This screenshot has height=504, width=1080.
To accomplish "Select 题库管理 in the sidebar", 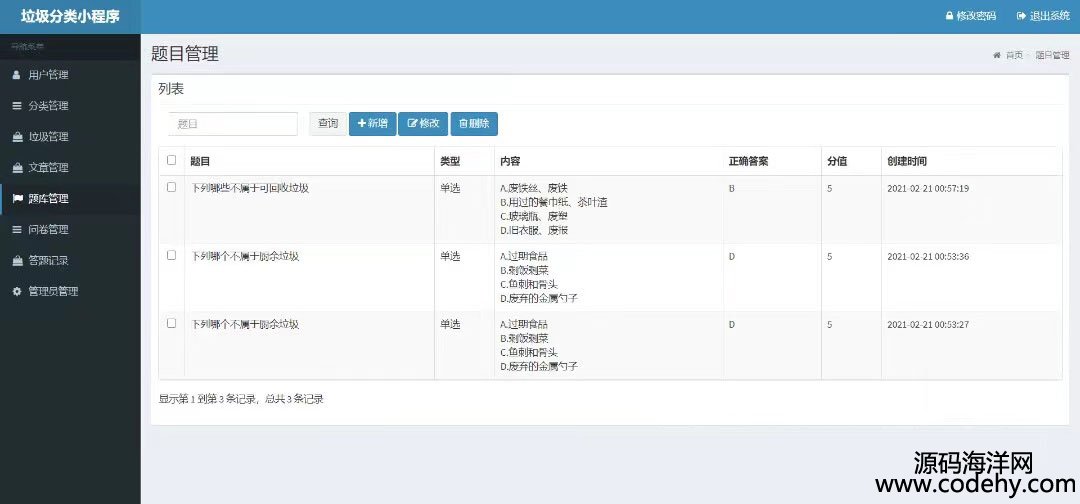I will pyautogui.click(x=70, y=198).
